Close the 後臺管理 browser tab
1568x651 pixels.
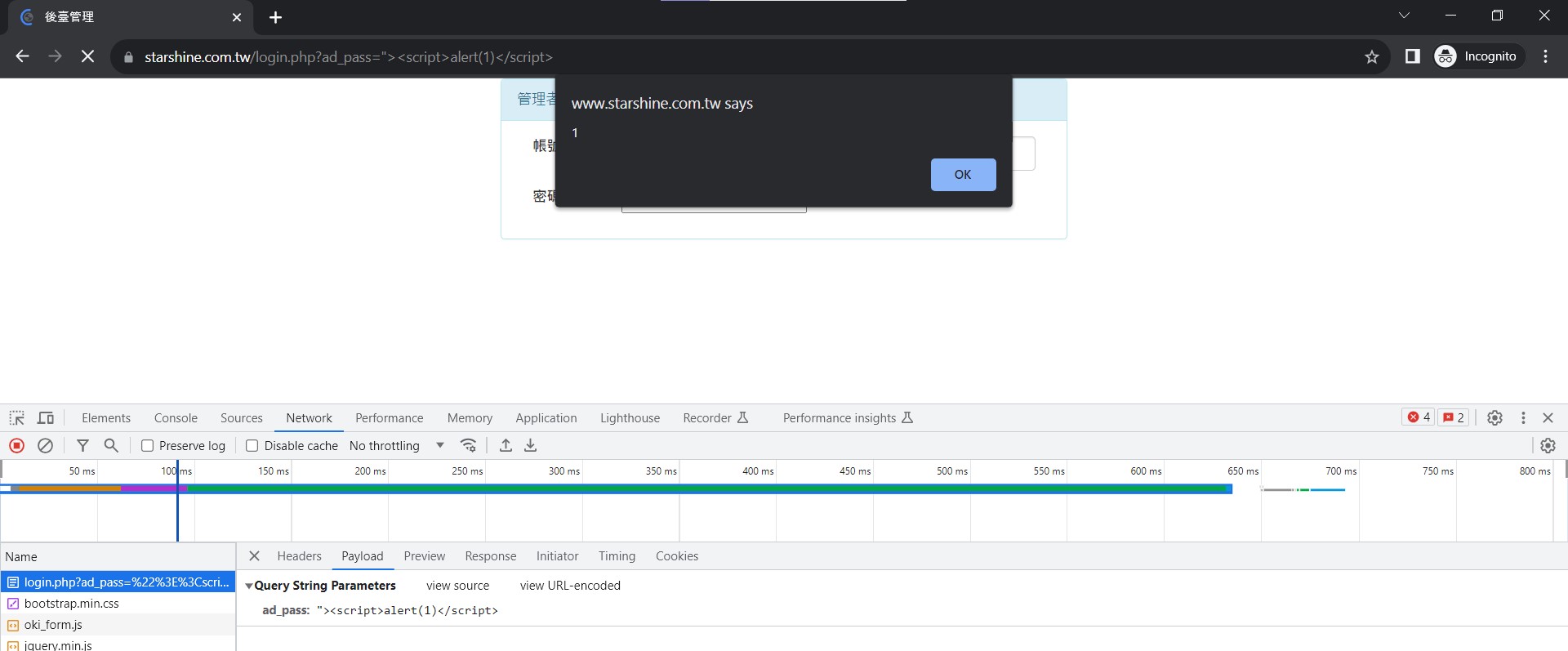pos(237,17)
